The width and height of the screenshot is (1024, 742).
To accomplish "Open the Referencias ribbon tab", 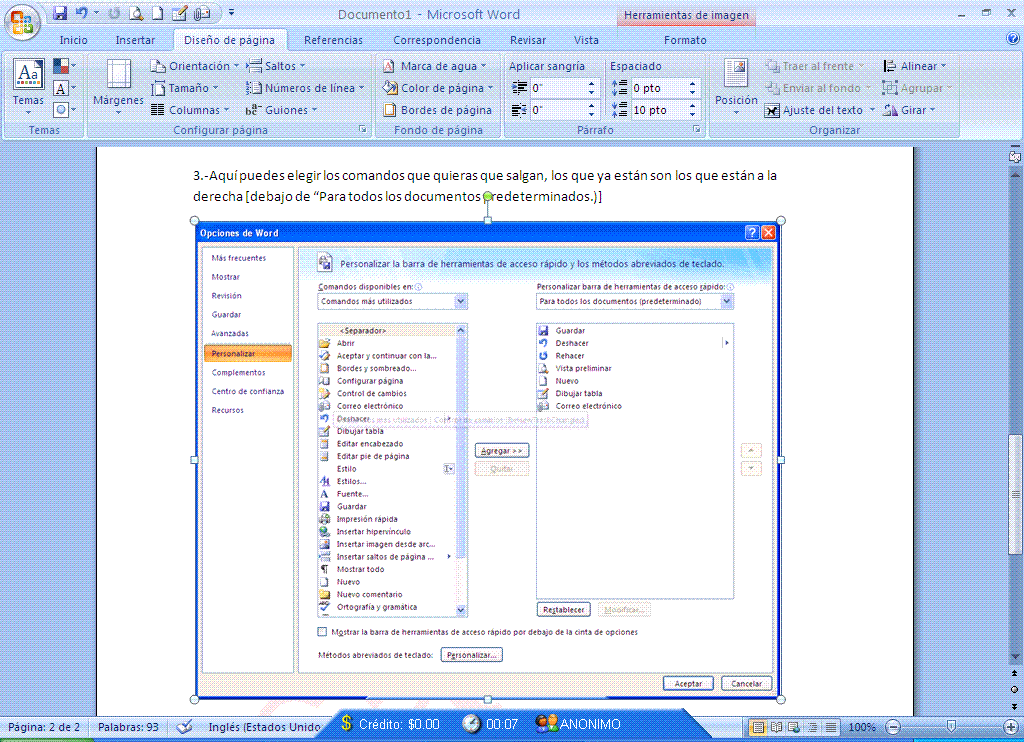I will pos(333,40).
